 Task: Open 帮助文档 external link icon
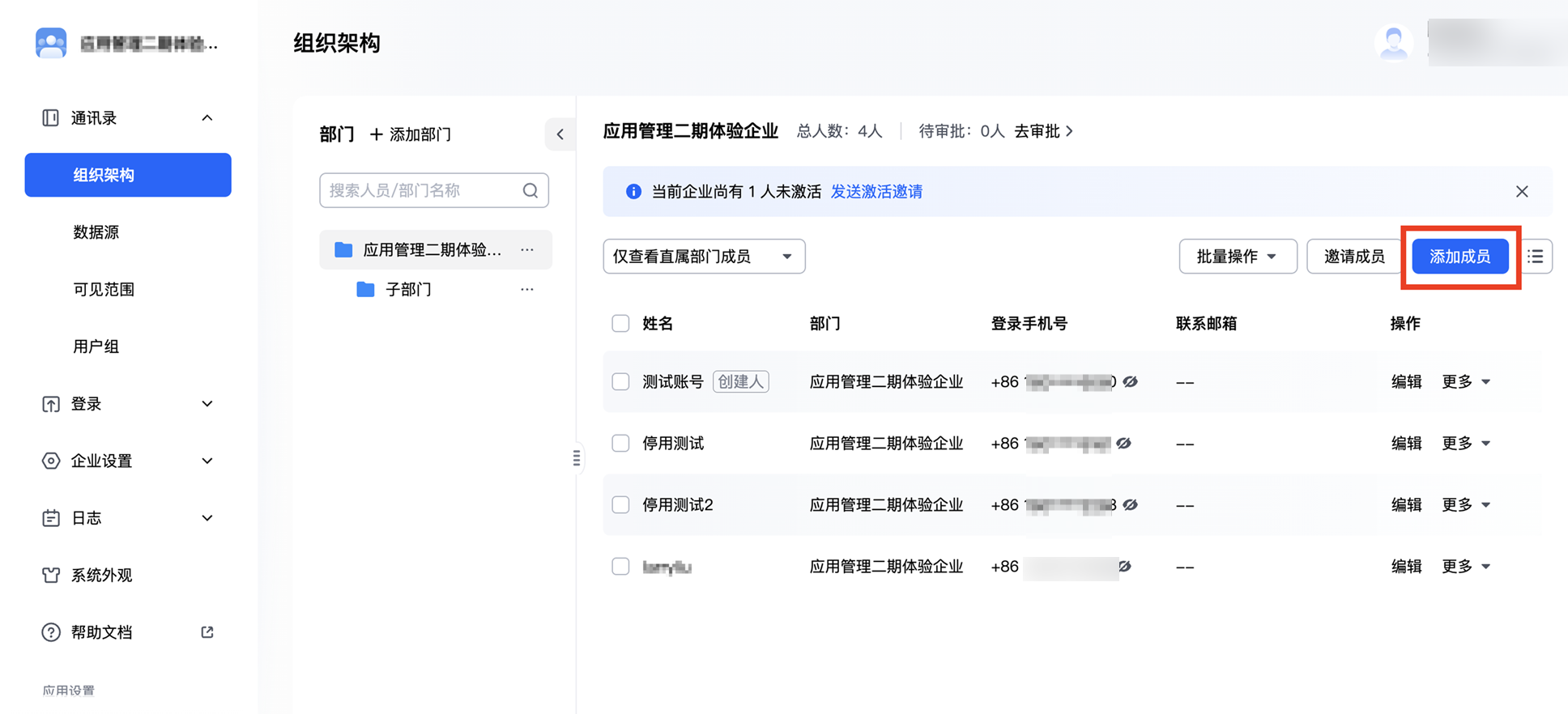tap(207, 632)
